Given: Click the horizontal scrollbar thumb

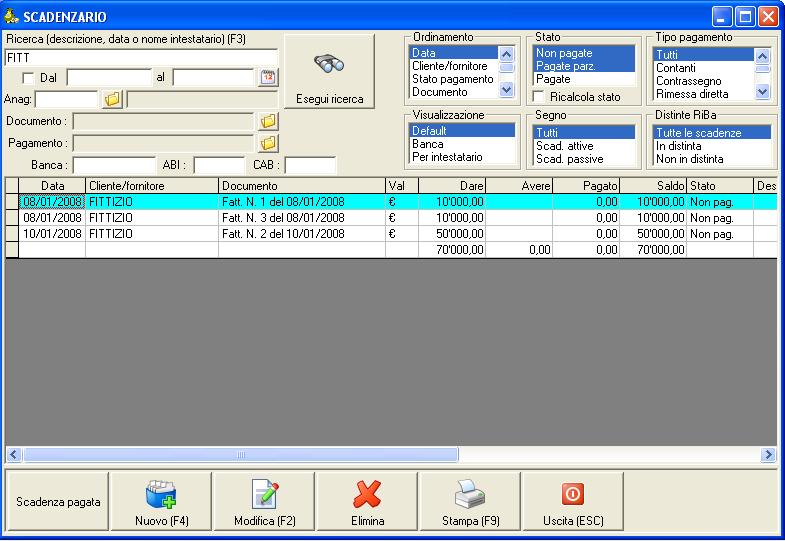Looking at the screenshot, I should coord(241,454).
